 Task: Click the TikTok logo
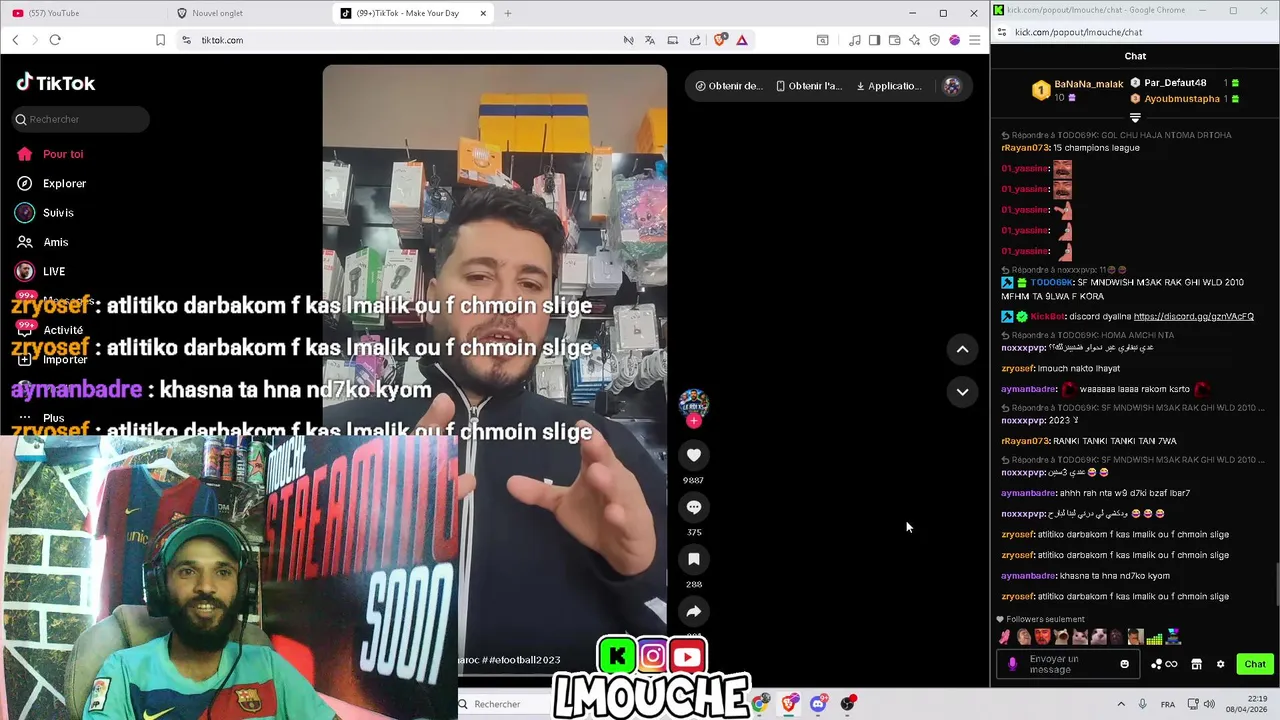click(56, 83)
